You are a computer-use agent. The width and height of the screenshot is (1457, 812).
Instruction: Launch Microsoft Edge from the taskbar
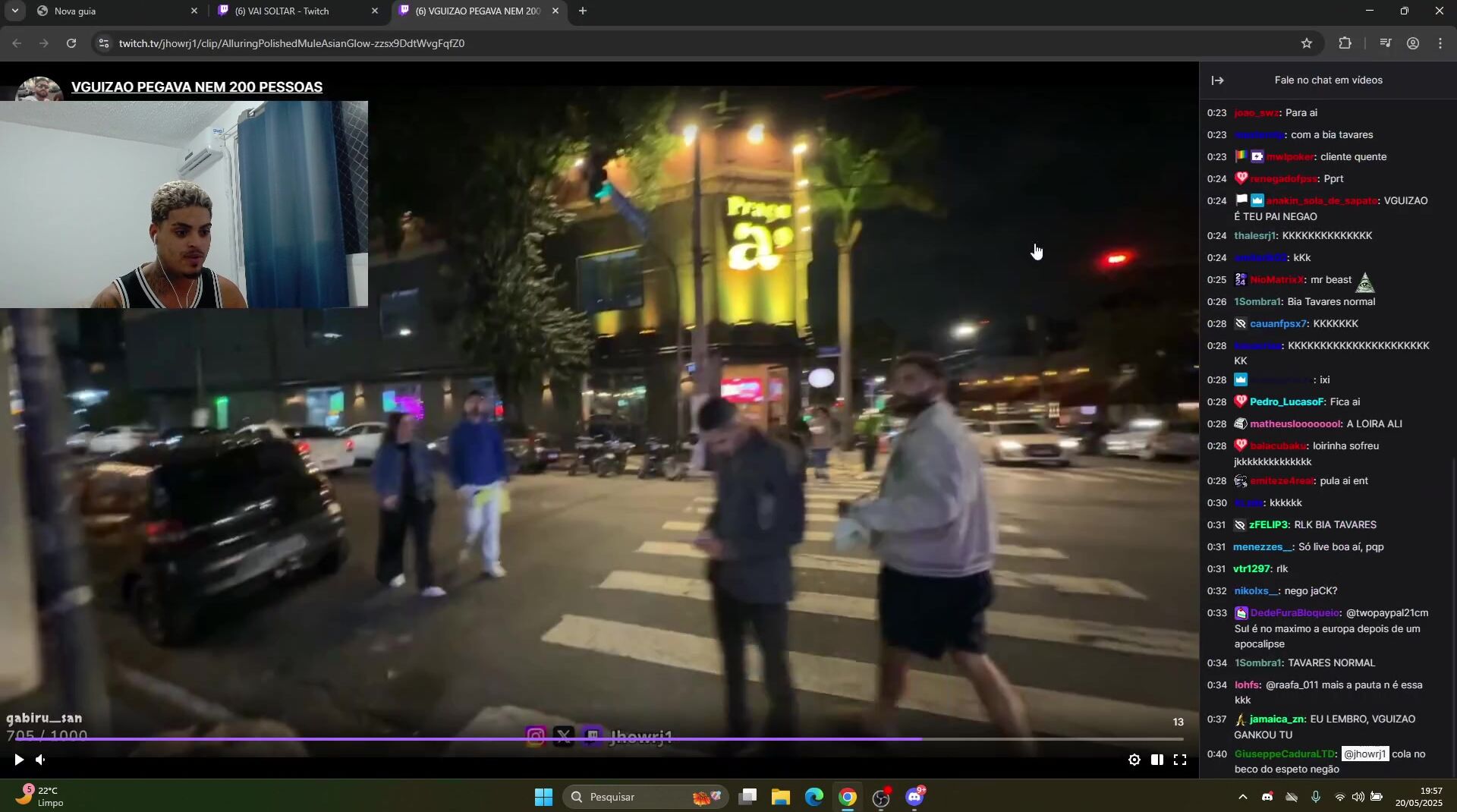click(814, 797)
